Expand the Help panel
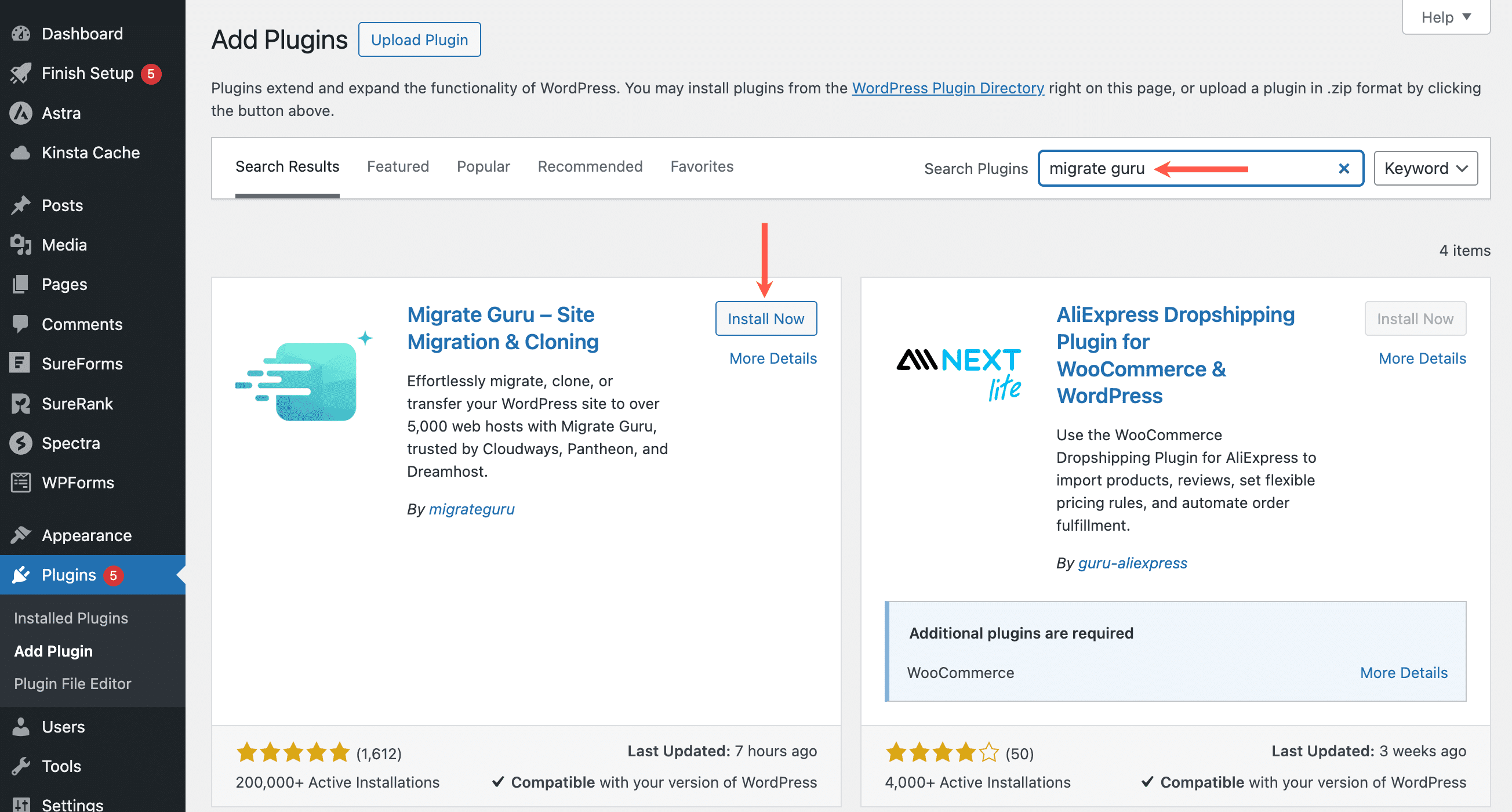 click(1445, 17)
